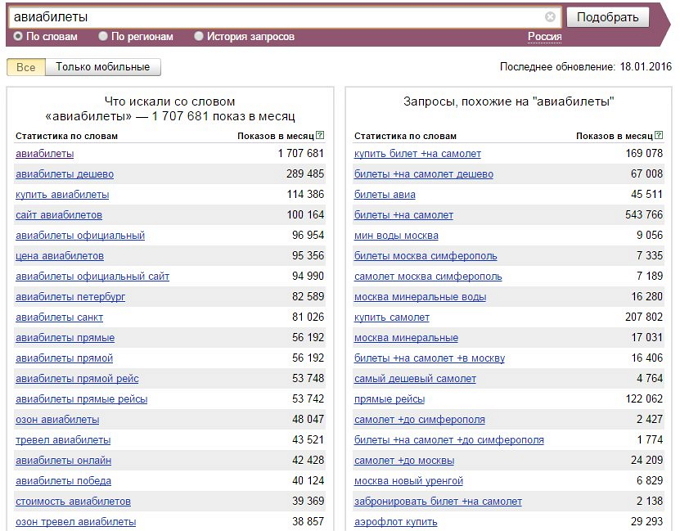Select the История запросов radio button
The image size is (680, 531).
tap(199, 36)
